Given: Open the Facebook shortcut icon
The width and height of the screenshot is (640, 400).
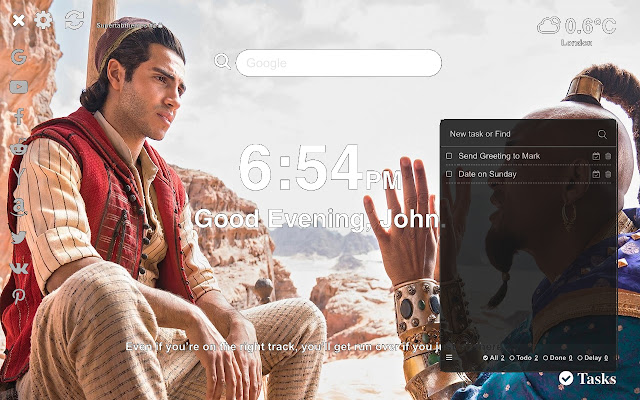Looking at the screenshot, I should [x=19, y=116].
